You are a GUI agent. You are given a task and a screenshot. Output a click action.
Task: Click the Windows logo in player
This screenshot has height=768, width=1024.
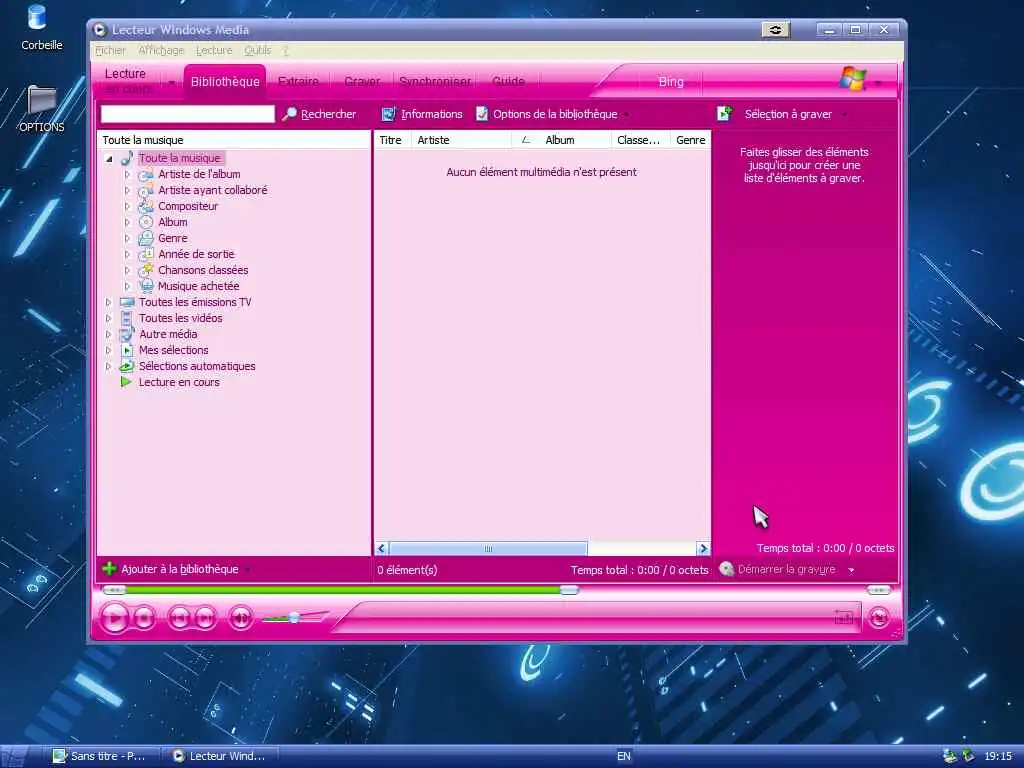(x=853, y=79)
